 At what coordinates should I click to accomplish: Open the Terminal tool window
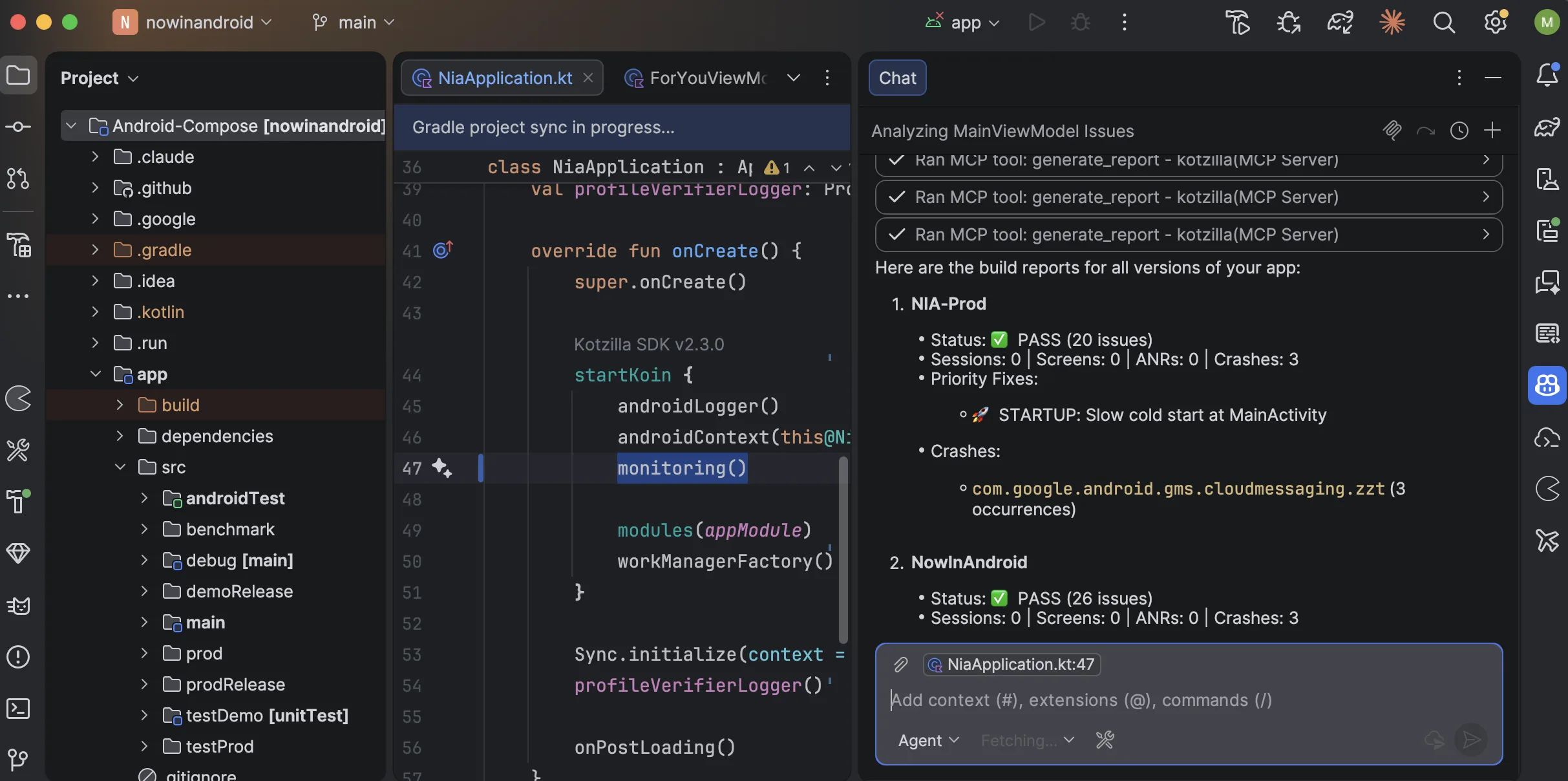tap(18, 709)
